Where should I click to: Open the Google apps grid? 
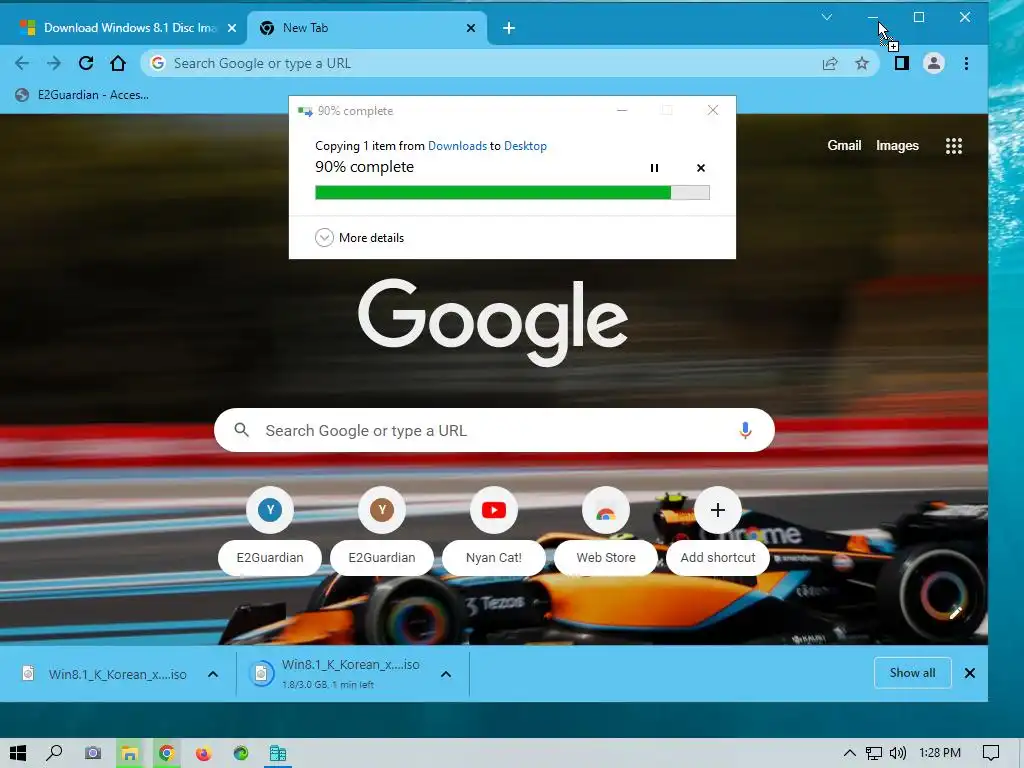click(x=953, y=146)
